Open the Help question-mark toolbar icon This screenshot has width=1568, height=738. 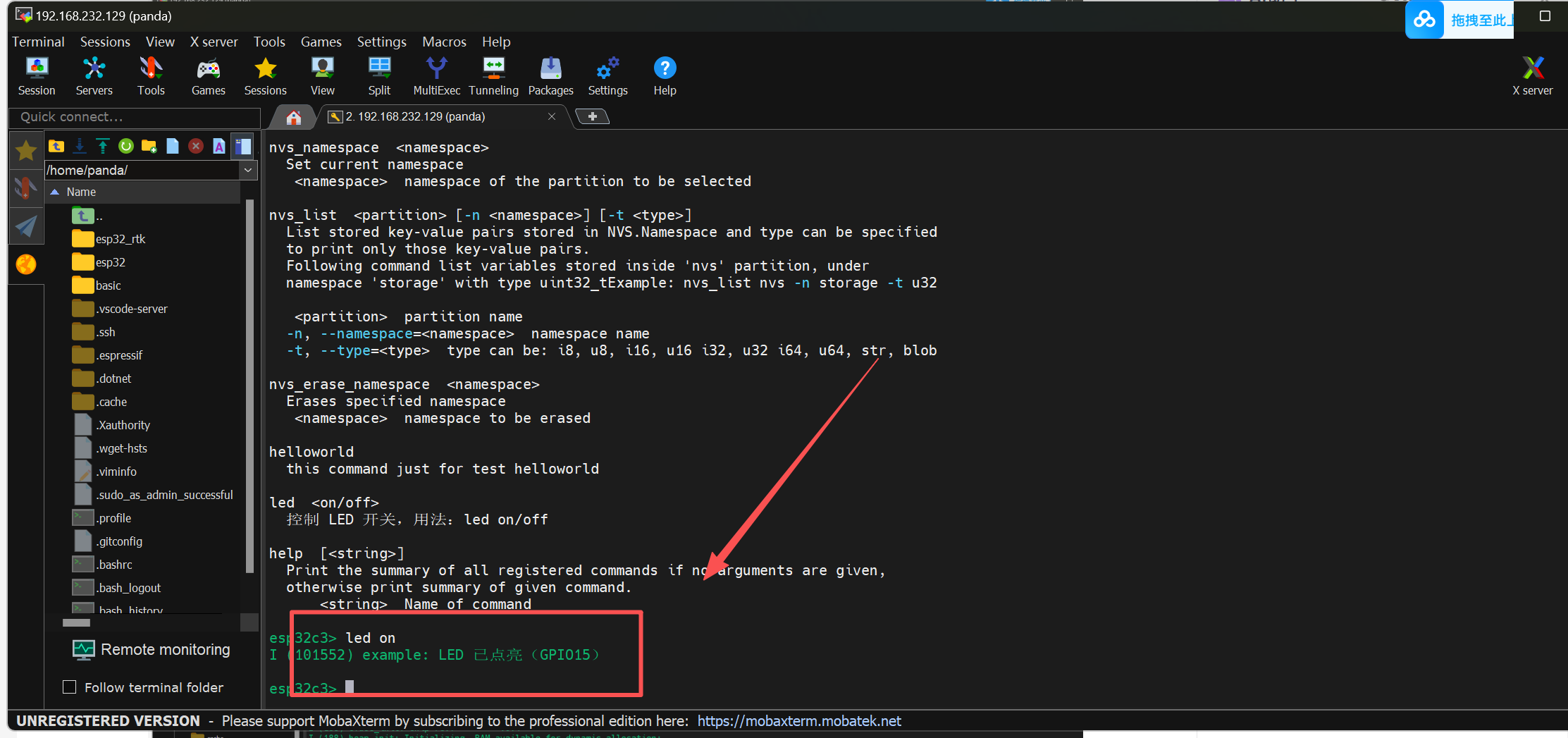pyautogui.click(x=665, y=76)
